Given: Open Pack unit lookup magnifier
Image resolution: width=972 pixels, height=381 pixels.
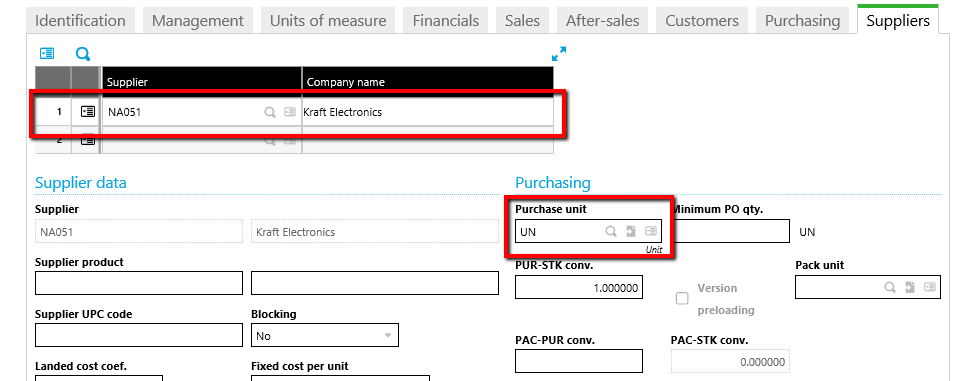Looking at the screenshot, I should tap(890, 287).
